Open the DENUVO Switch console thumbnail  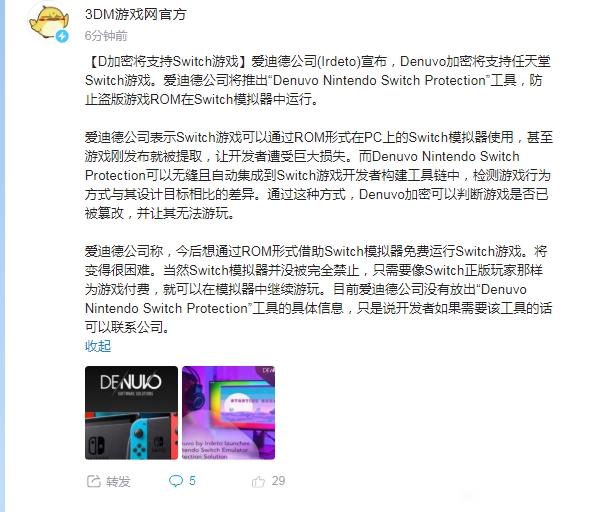point(131,413)
